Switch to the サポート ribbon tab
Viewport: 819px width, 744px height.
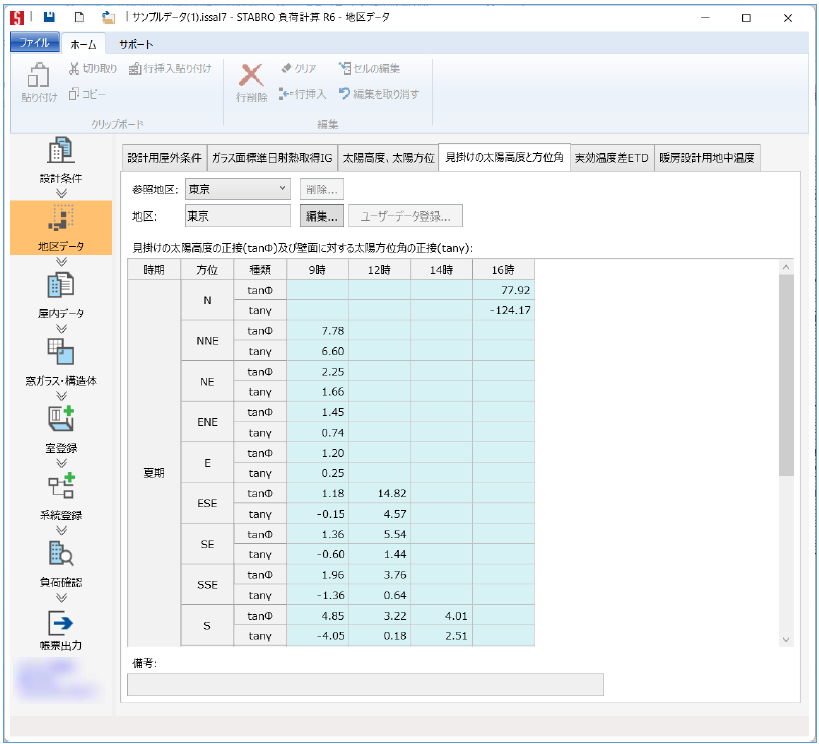coord(136,44)
